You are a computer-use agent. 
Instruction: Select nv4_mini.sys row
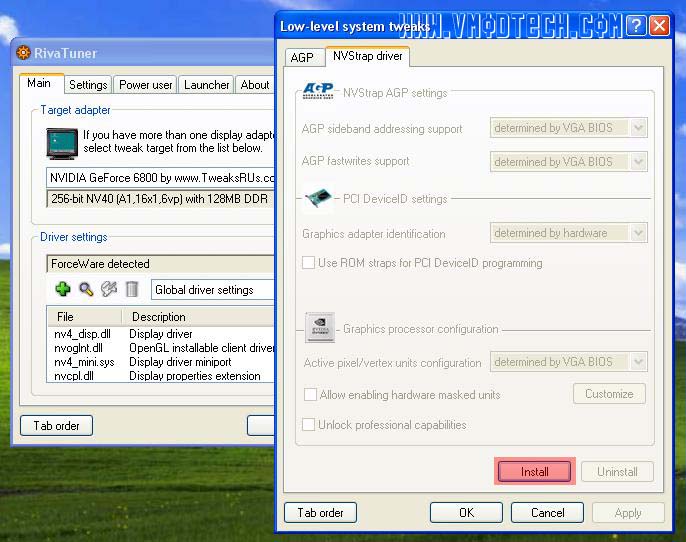tap(161, 362)
